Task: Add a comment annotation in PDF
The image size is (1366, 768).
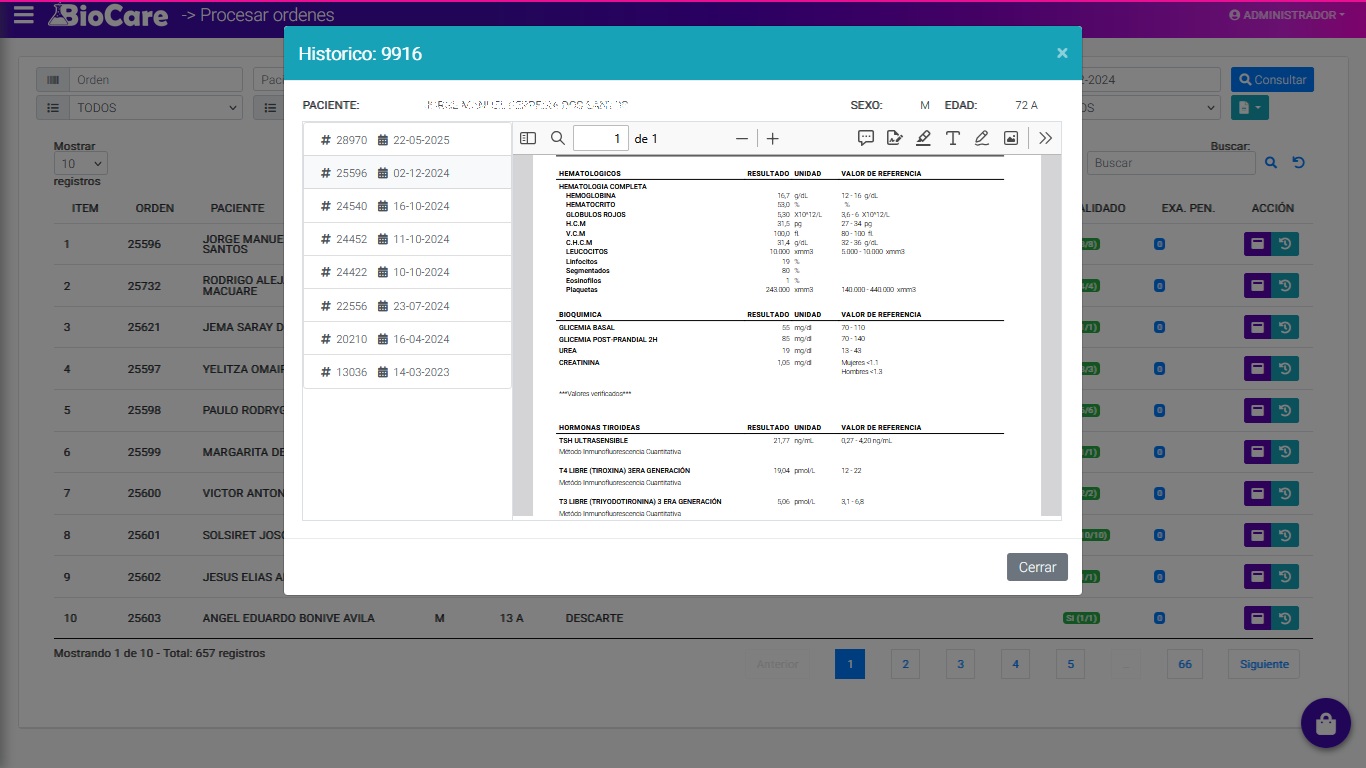Action: pyautogui.click(x=866, y=138)
